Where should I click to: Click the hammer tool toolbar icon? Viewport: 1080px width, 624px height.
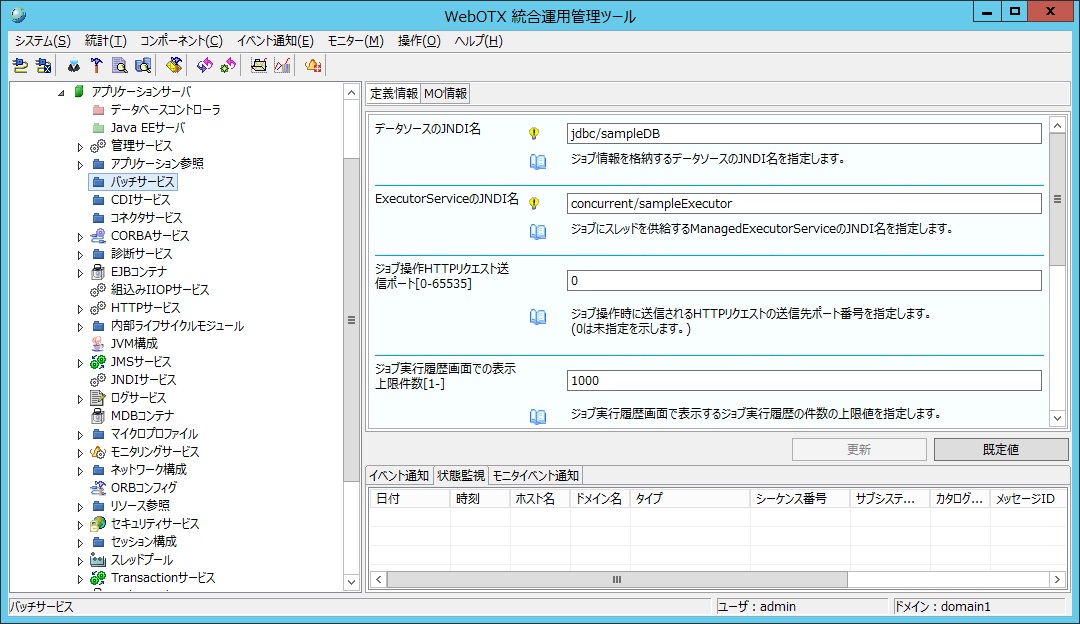tap(96, 66)
